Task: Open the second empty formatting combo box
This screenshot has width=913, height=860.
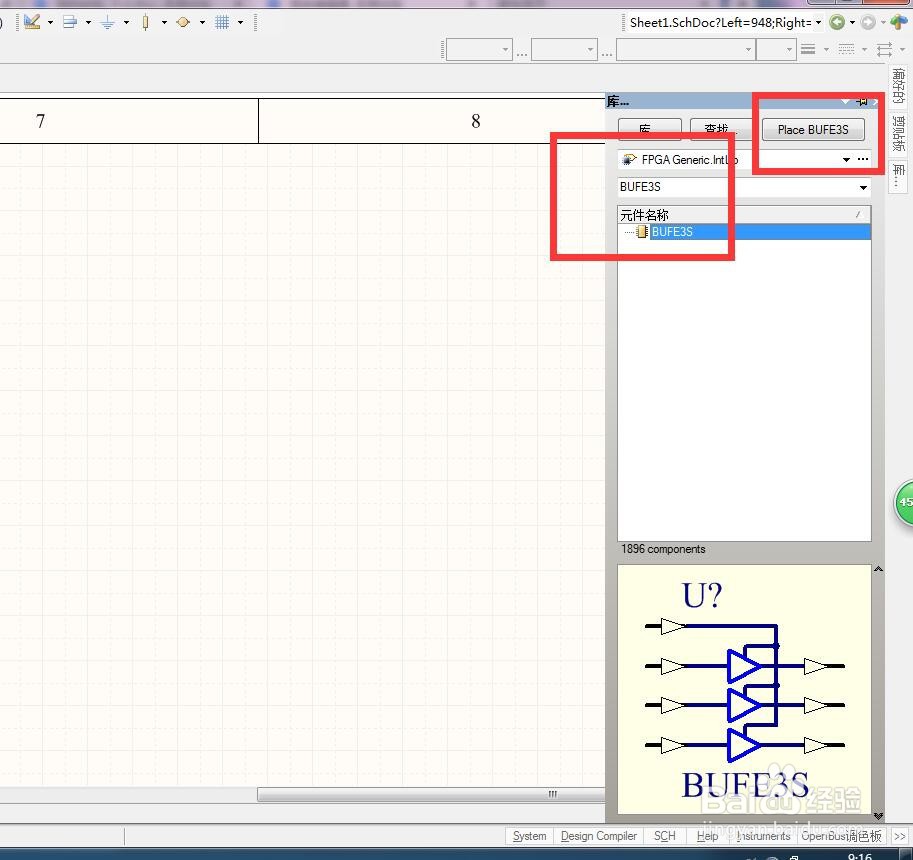Action: 564,49
